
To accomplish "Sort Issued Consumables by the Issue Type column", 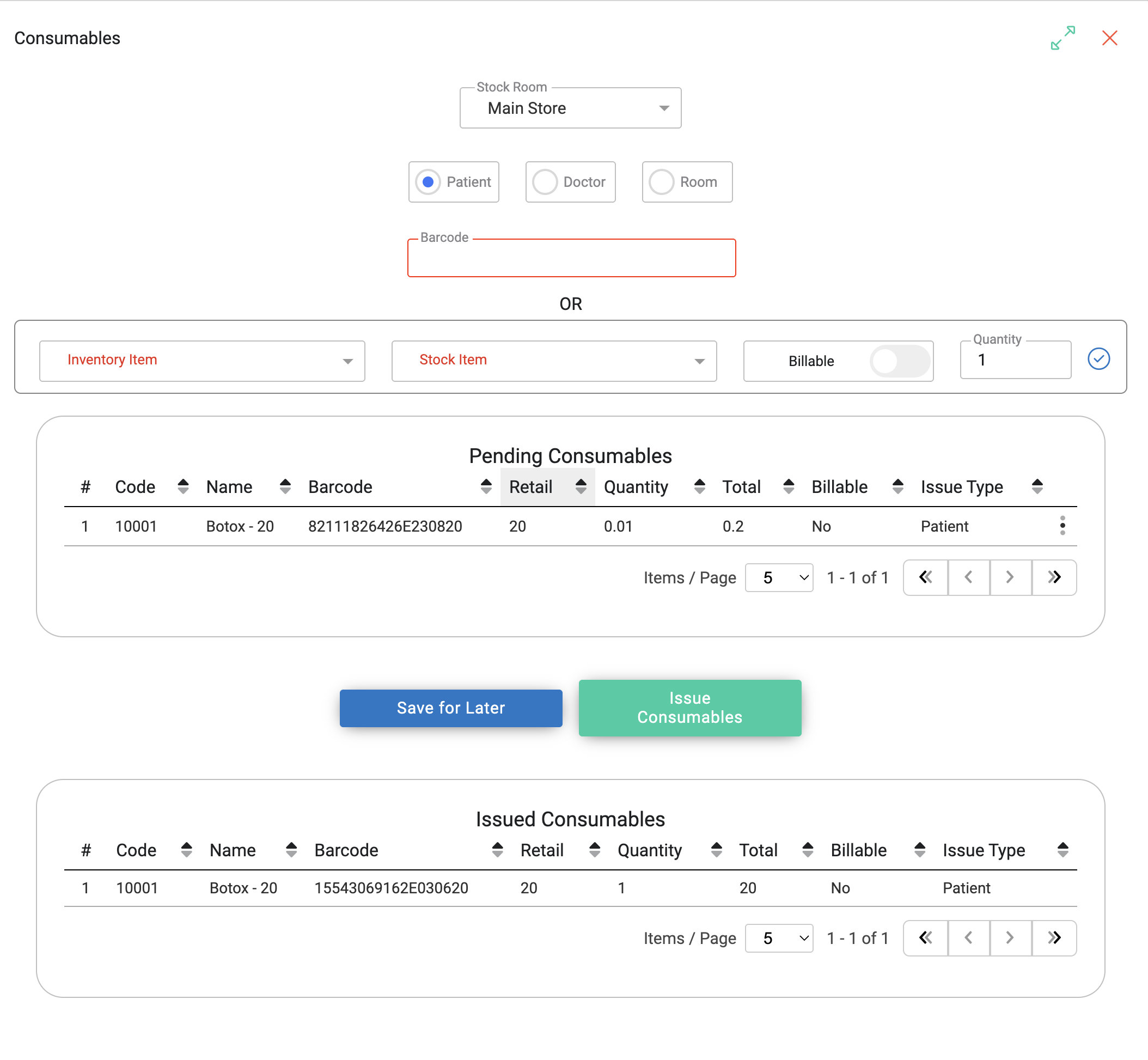I will click(1062, 850).
